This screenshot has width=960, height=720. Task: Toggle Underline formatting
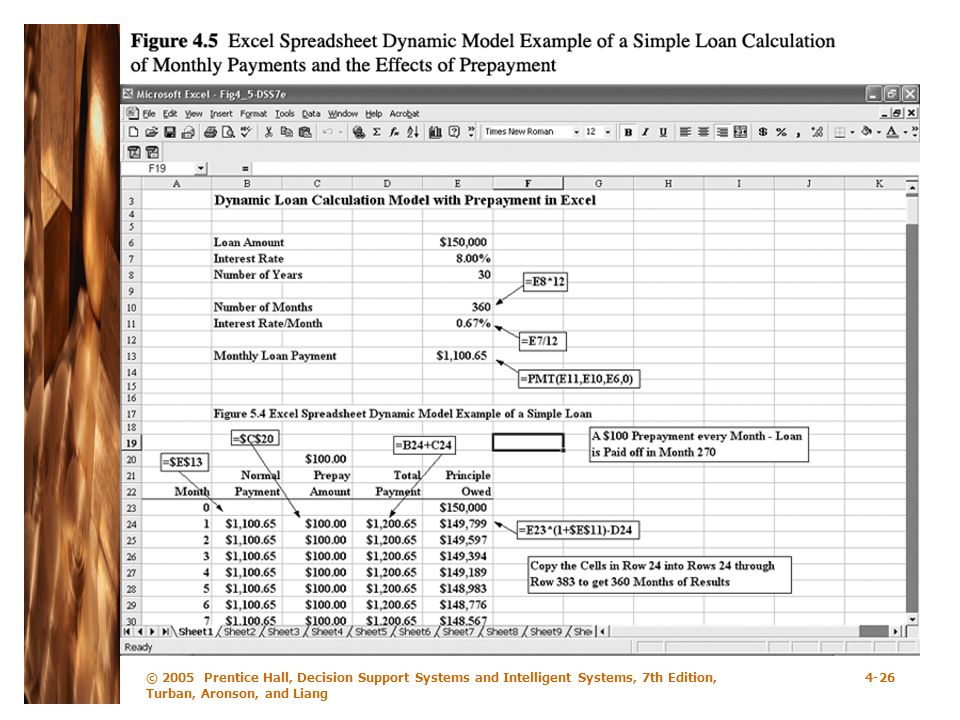pos(663,132)
